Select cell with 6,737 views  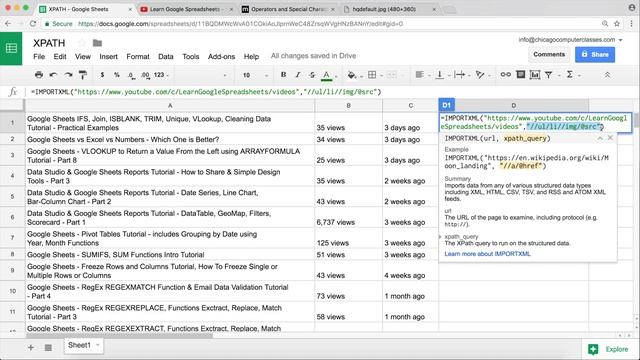pos(348,217)
